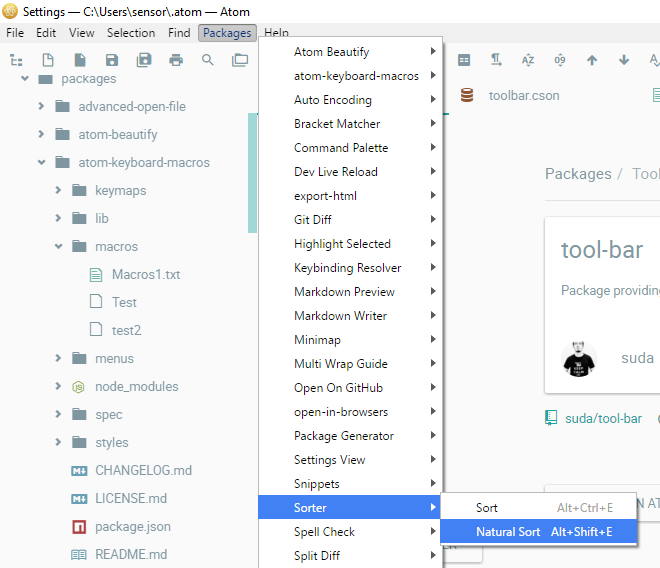Open the Markdown Preview submenu
This screenshot has height=568, width=660.
[350, 292]
